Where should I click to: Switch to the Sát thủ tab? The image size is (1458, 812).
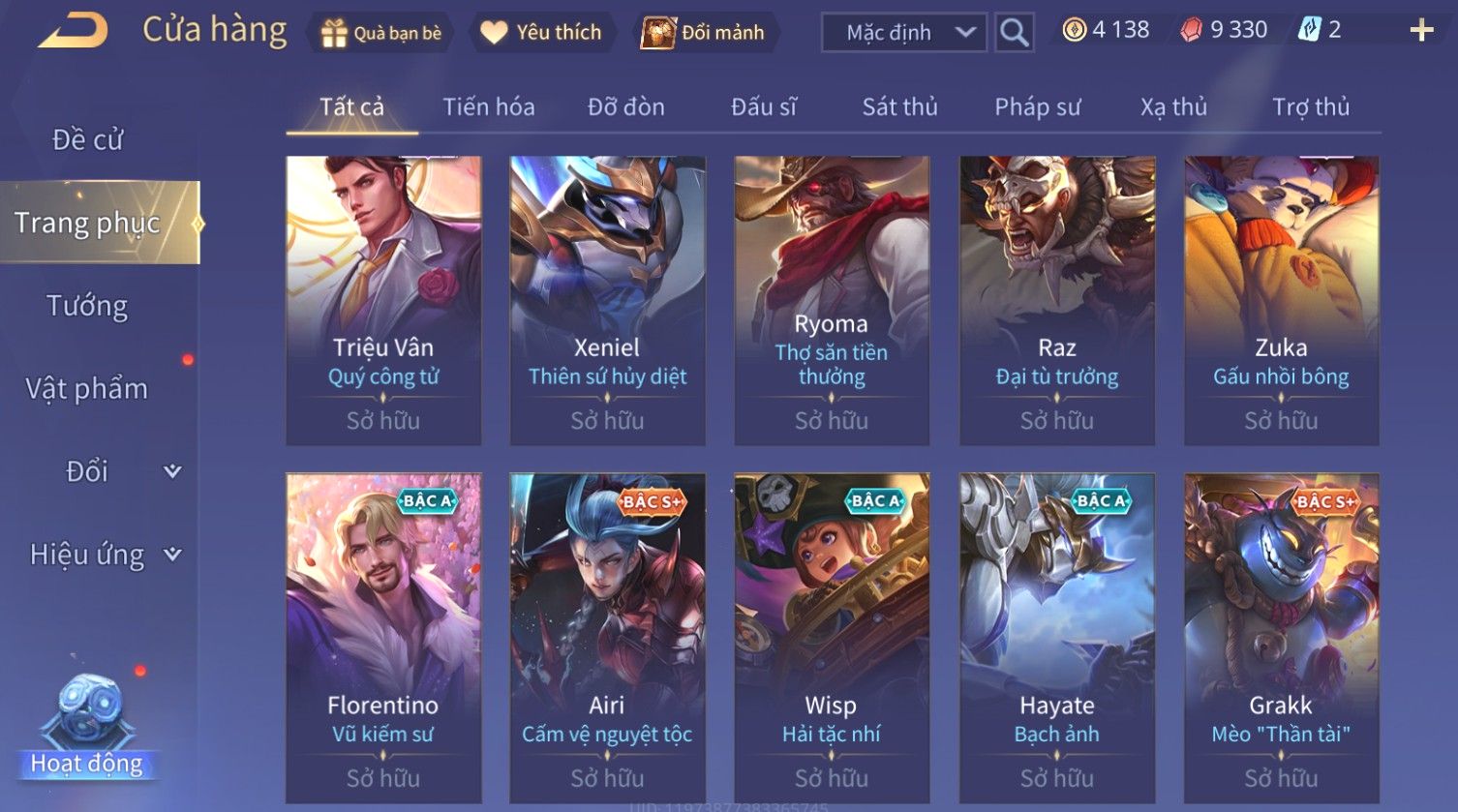click(899, 107)
